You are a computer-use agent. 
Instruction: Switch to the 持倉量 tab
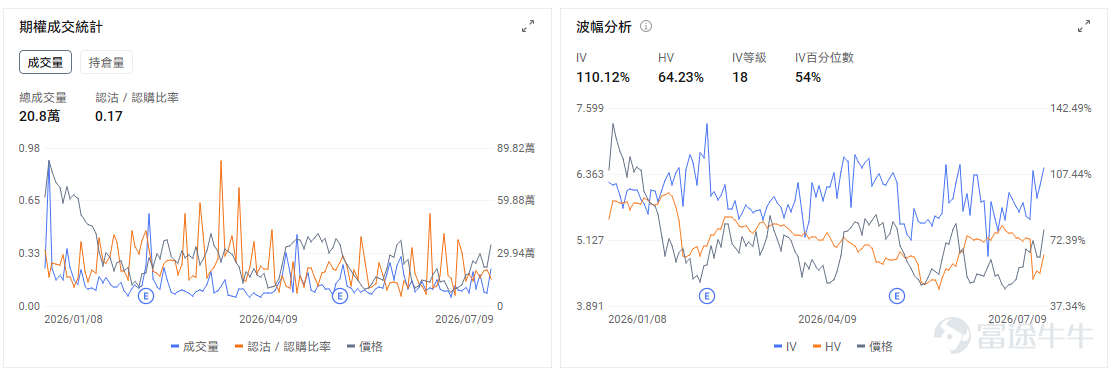[107, 62]
